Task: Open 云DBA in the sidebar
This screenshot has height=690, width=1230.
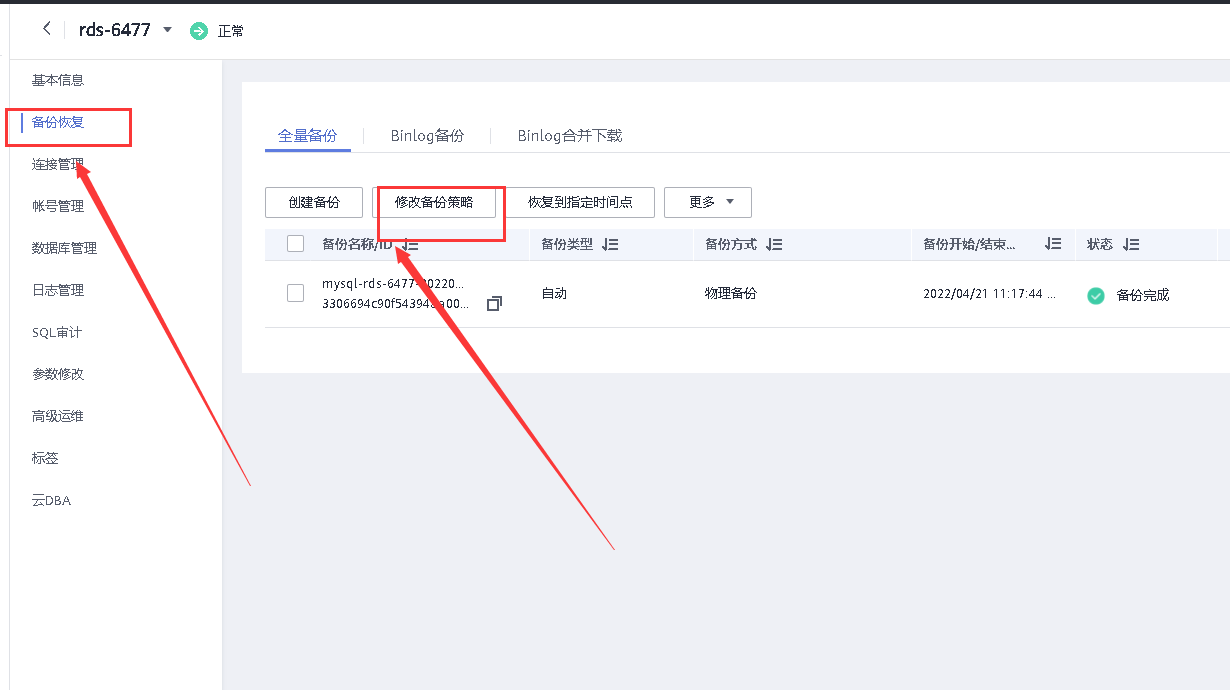Action: click(52, 500)
